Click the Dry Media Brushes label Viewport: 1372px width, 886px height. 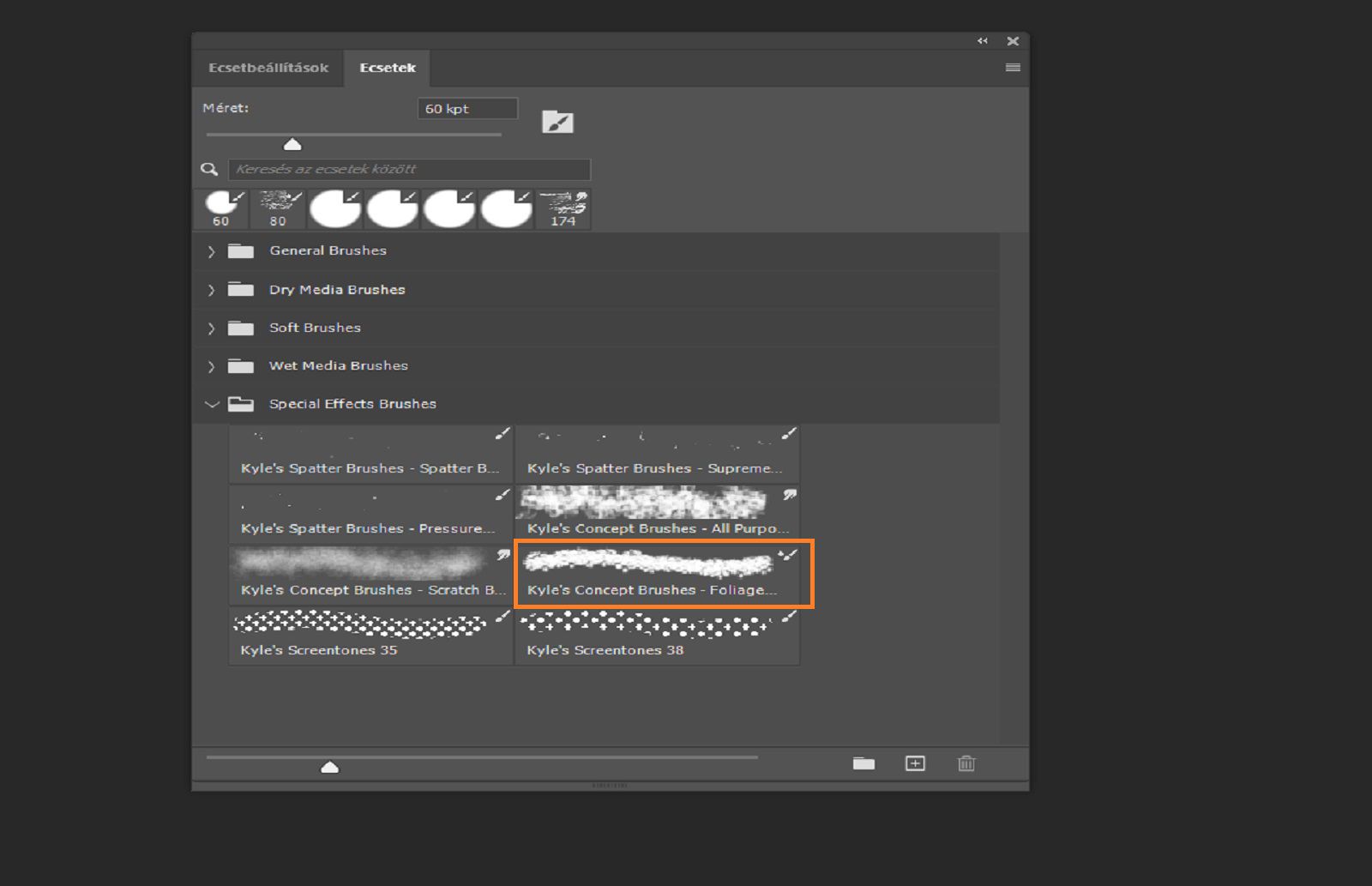(x=337, y=289)
